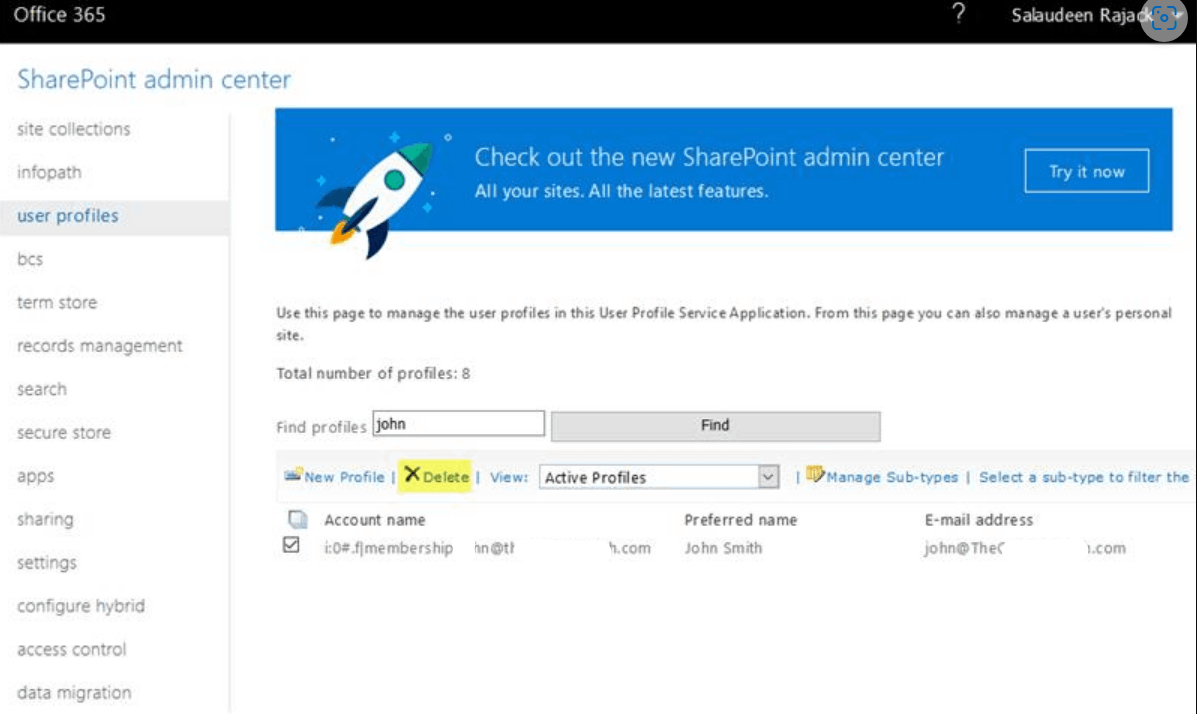
Task: Click the Find profiles input field
Action: tap(458, 424)
